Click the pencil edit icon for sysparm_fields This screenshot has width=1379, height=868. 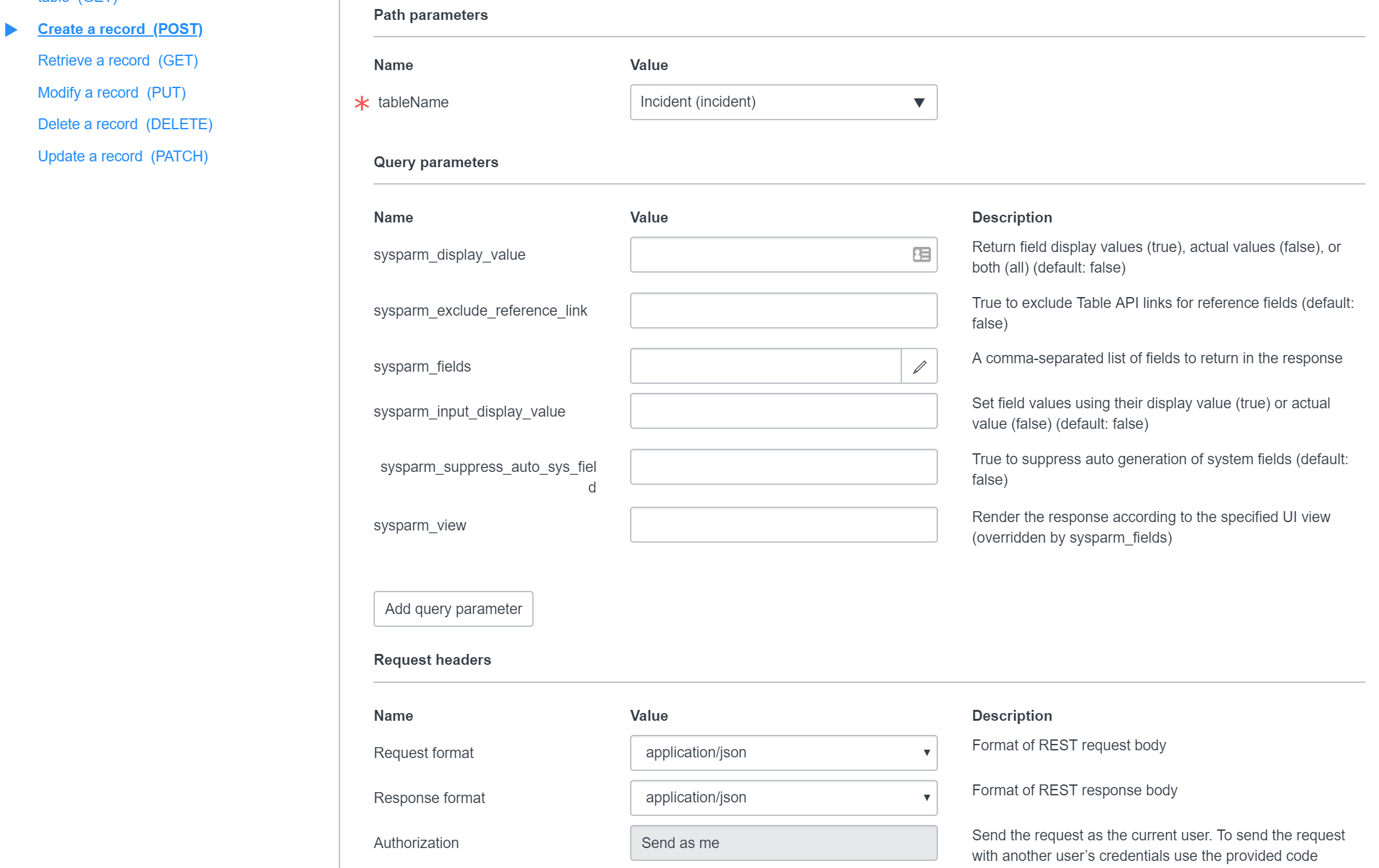pyautogui.click(x=919, y=366)
